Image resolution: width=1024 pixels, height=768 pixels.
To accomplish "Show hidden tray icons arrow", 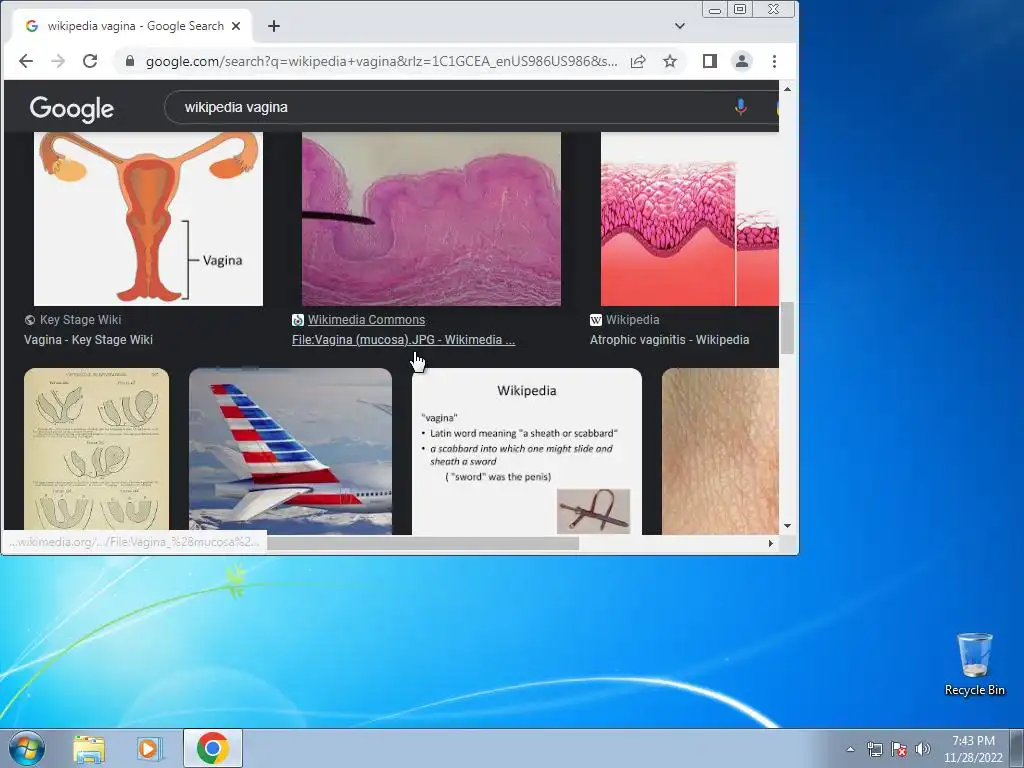I will tap(850, 749).
